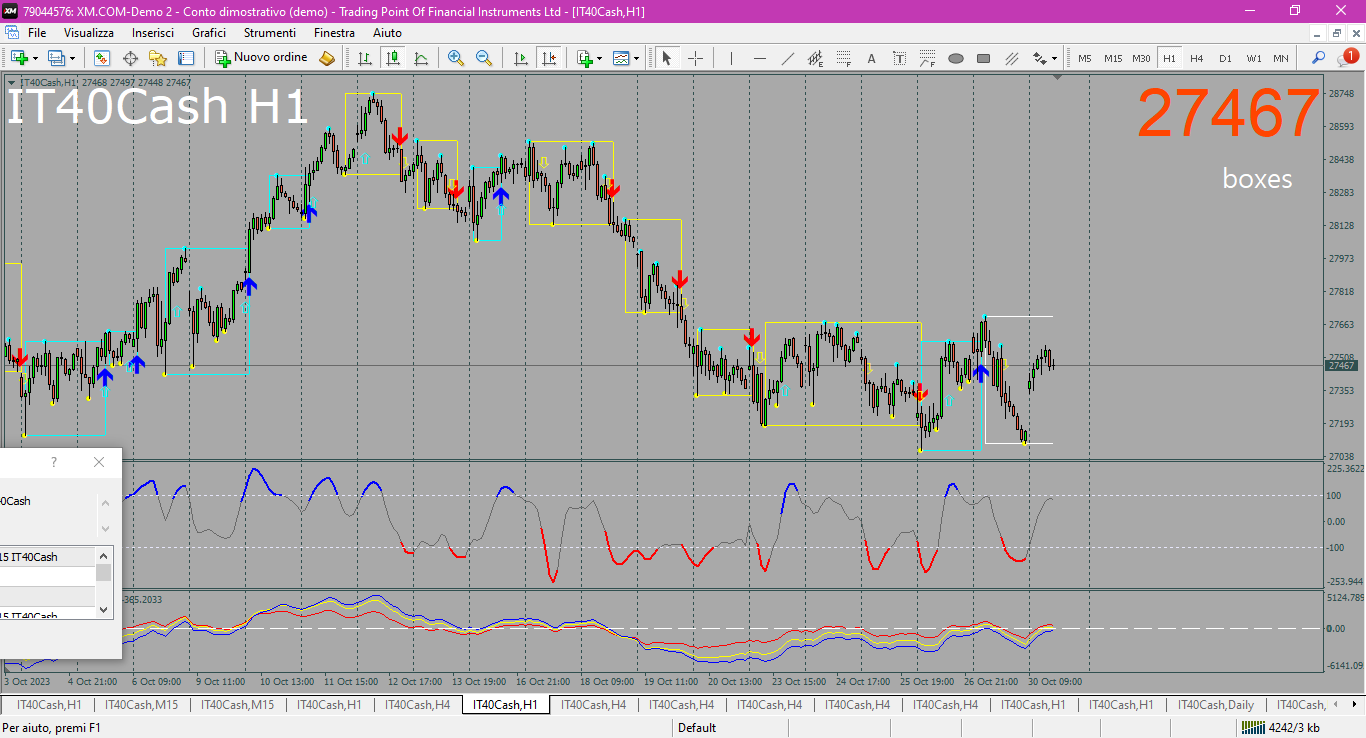1366x738 pixels.
Task: Switch chart to line chart mode
Action: click(x=421, y=58)
